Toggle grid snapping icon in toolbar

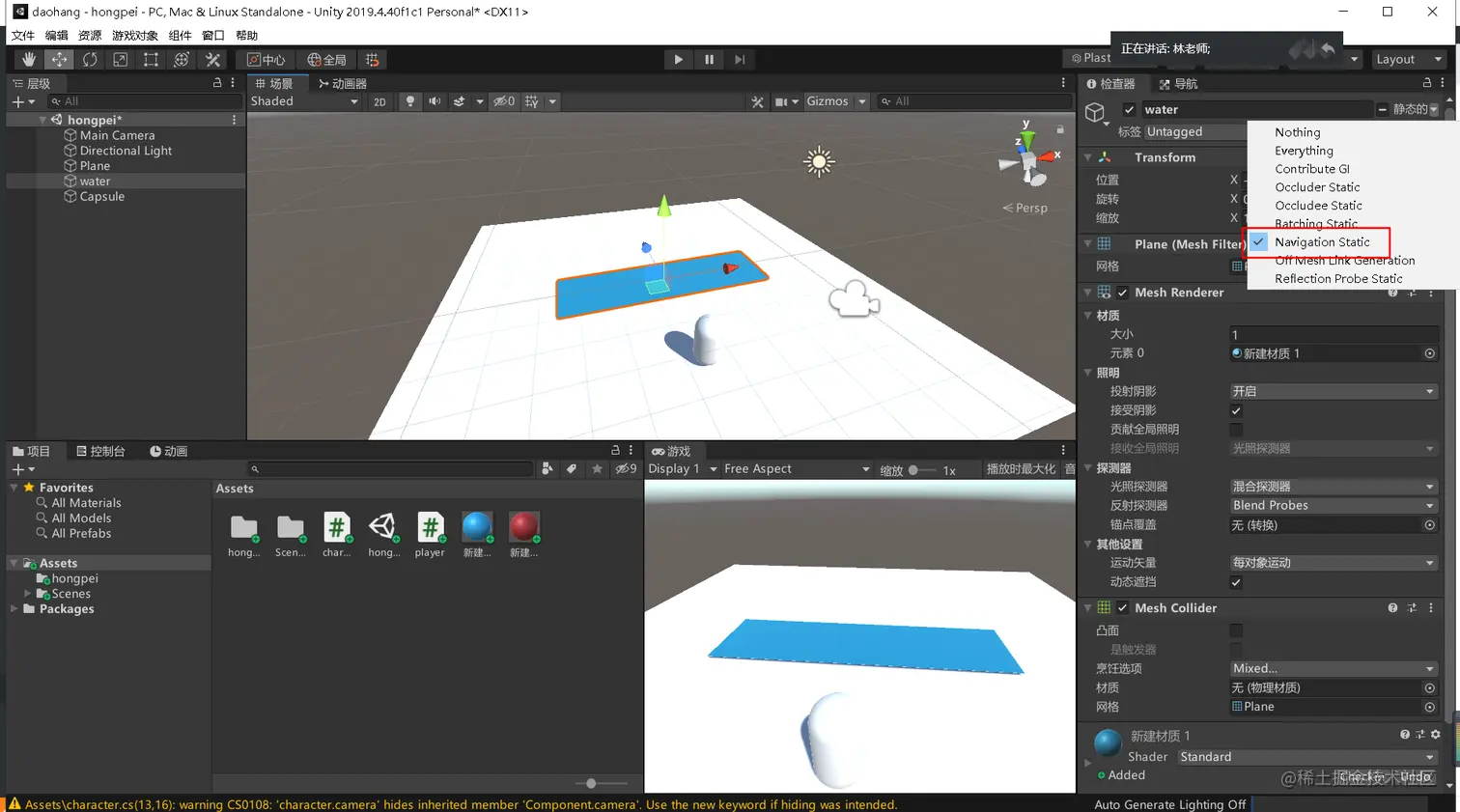coord(373,60)
